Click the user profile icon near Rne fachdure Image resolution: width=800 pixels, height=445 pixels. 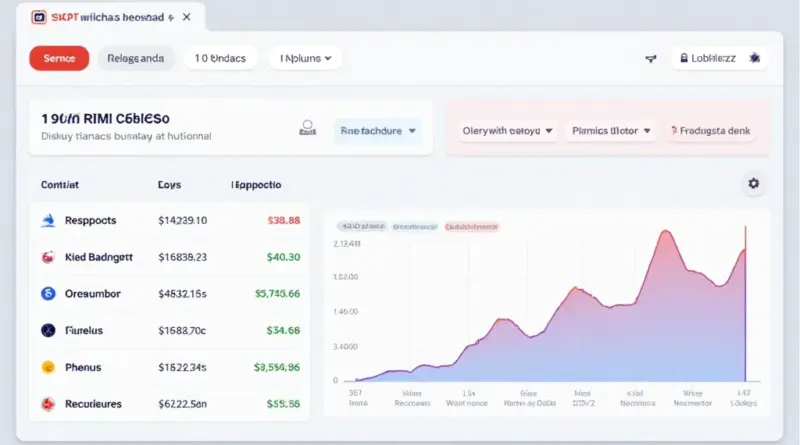point(307,129)
